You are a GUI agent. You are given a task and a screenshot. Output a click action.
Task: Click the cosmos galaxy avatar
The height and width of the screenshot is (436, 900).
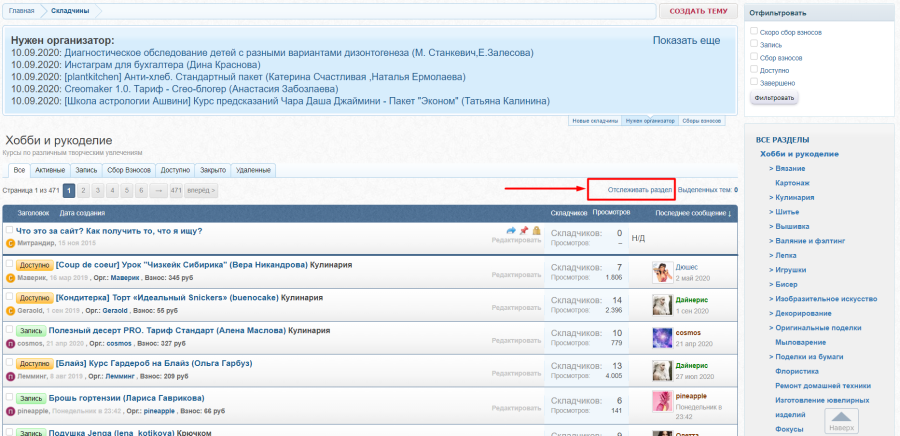pyautogui.click(x=661, y=337)
